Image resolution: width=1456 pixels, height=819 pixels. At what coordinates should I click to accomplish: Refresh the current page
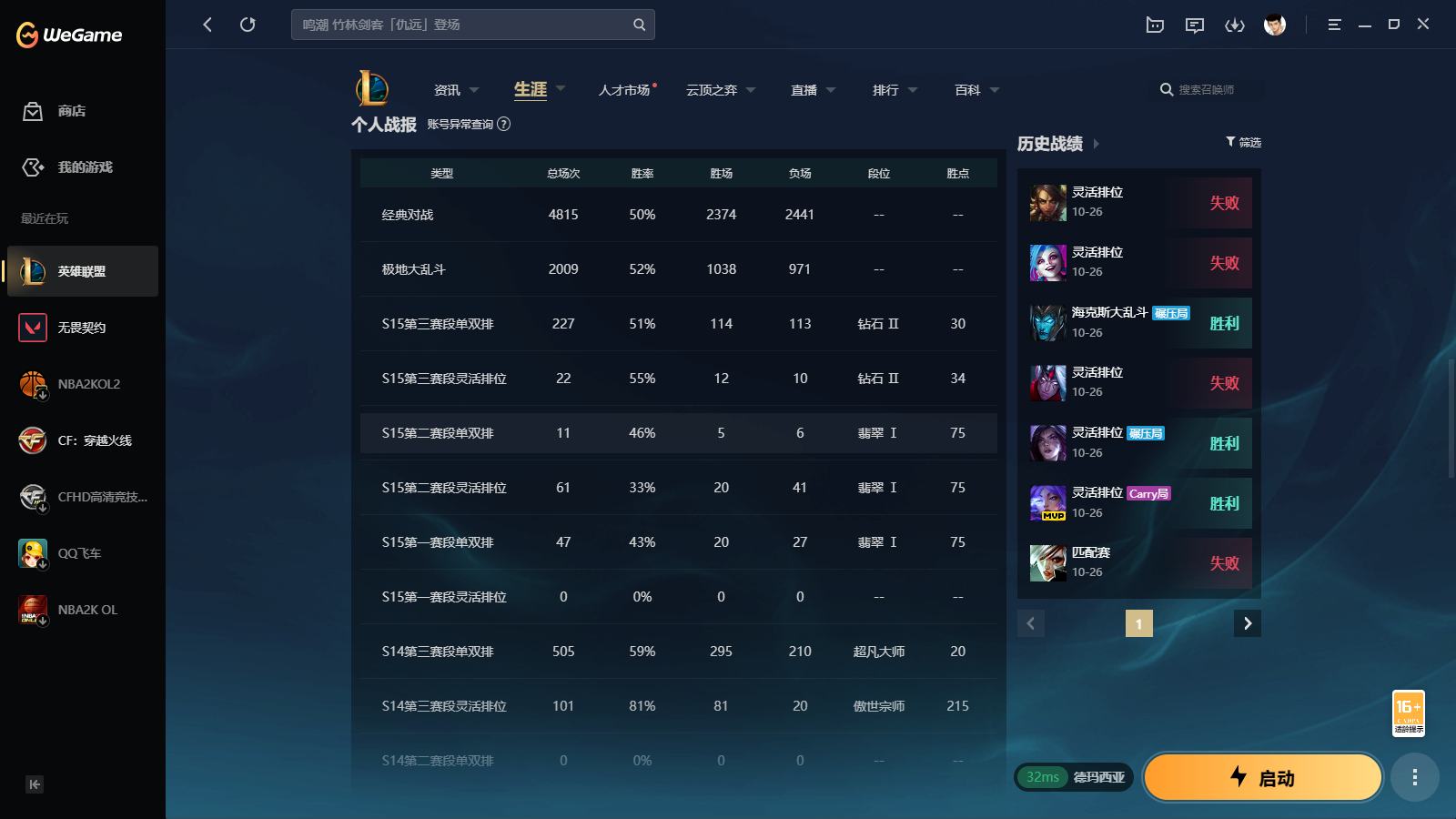coord(248,25)
